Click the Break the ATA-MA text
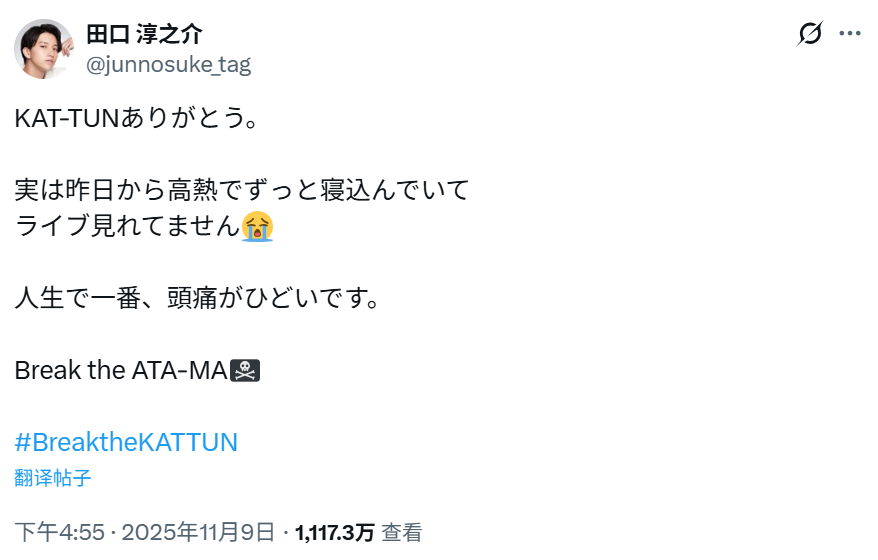 121,370
